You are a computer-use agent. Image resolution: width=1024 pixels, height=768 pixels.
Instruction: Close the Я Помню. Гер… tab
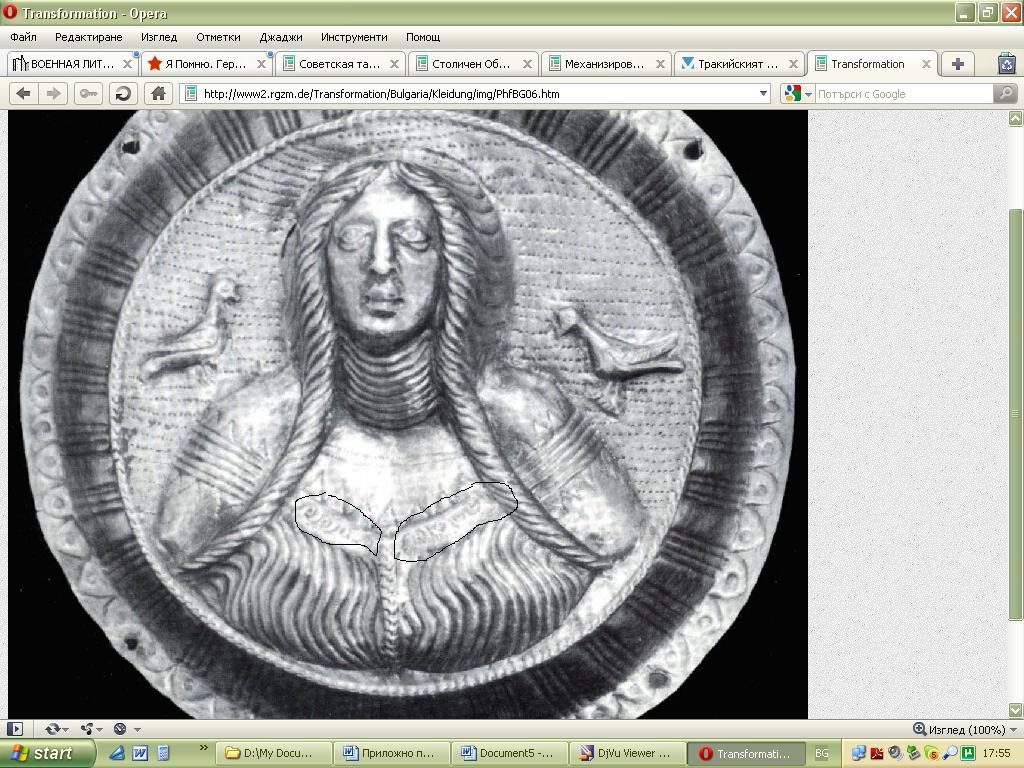pyautogui.click(x=261, y=64)
